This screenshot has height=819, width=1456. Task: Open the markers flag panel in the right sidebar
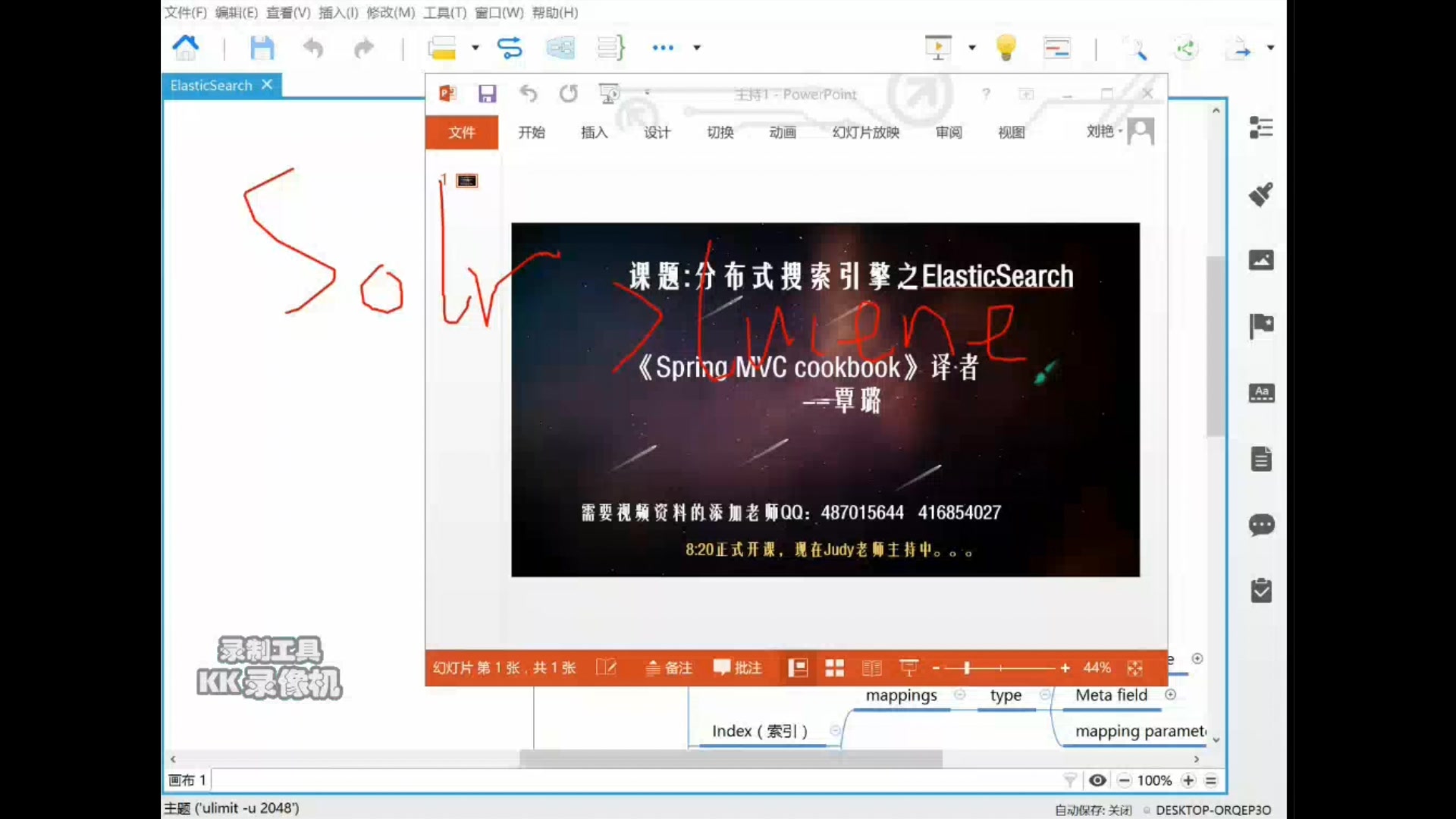(x=1261, y=326)
